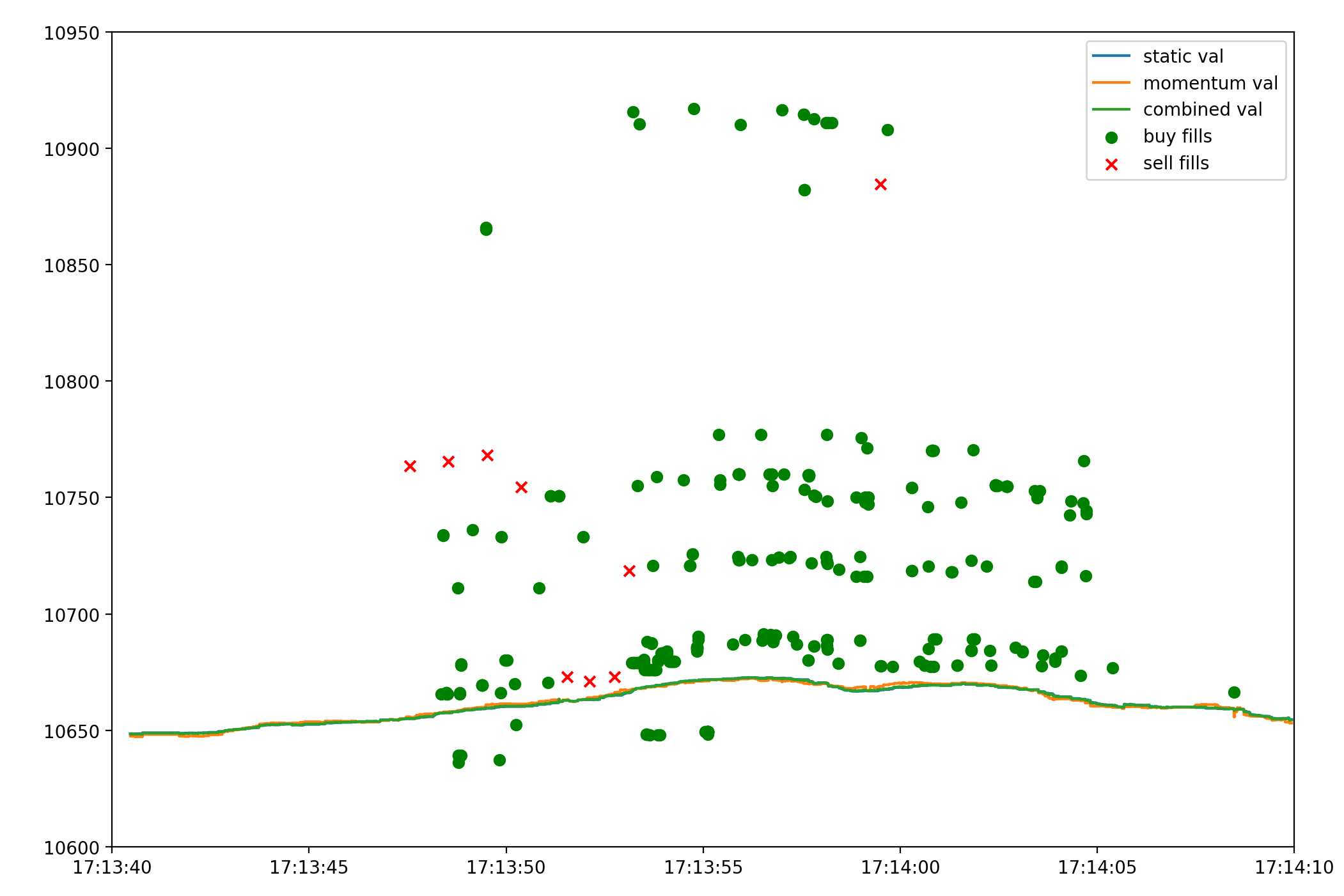Click the blue static val legend line

(1111, 56)
